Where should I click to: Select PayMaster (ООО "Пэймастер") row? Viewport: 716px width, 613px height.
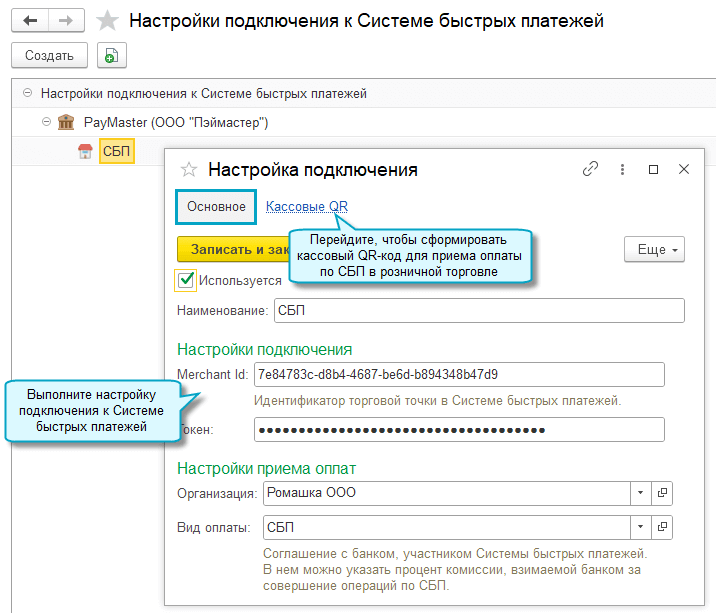(363, 122)
